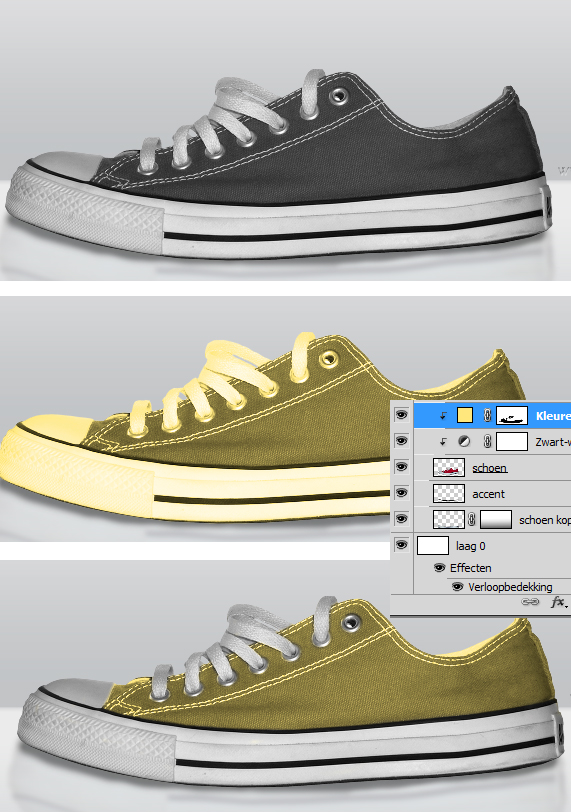Select the schoen layer thumbnail

click(449, 467)
